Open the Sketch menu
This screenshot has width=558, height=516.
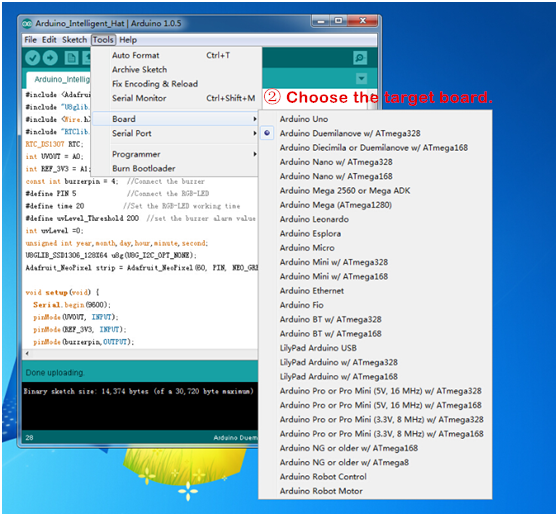(x=74, y=40)
